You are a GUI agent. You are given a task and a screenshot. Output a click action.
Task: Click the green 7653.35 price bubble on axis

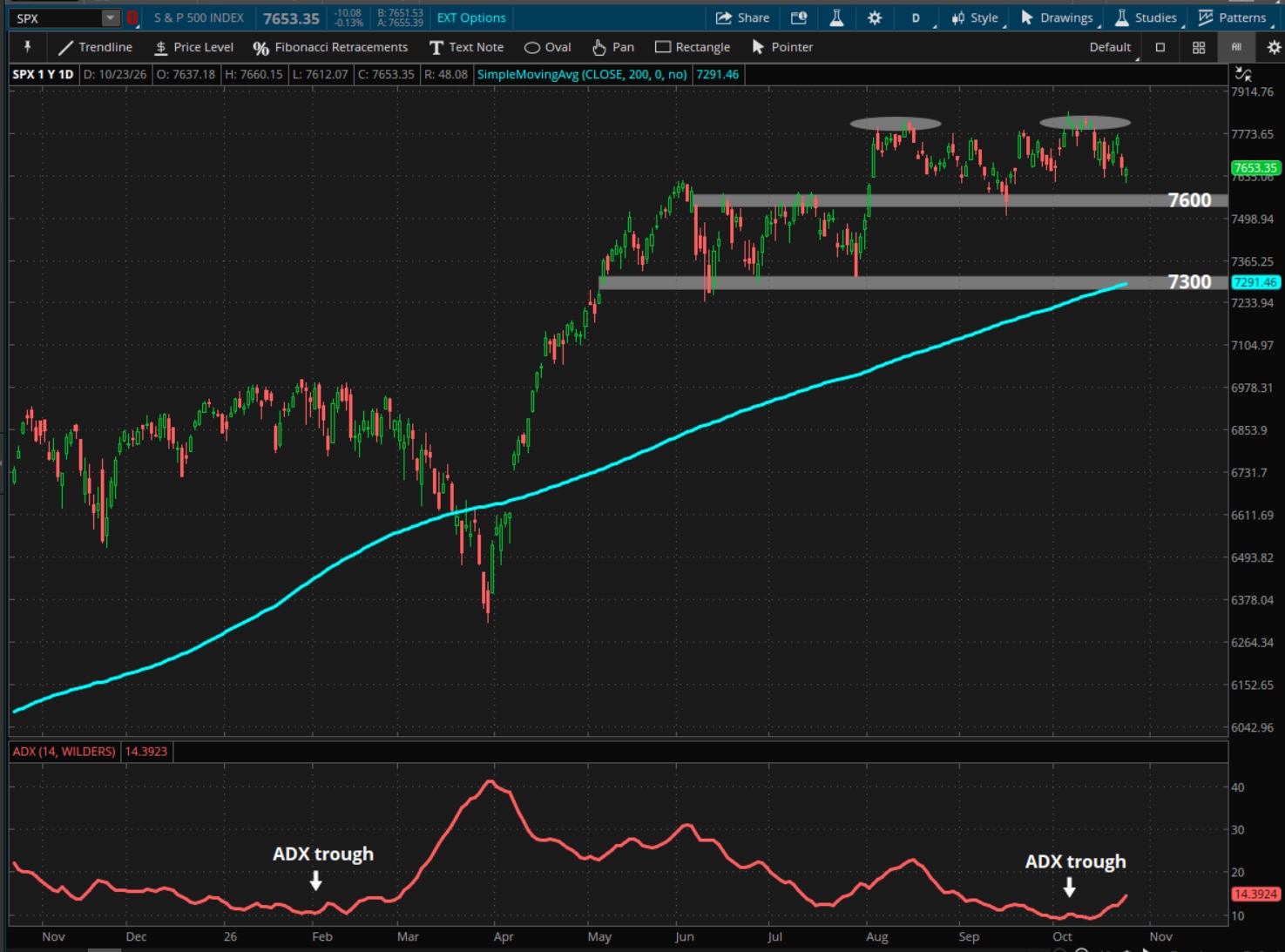(x=1255, y=167)
